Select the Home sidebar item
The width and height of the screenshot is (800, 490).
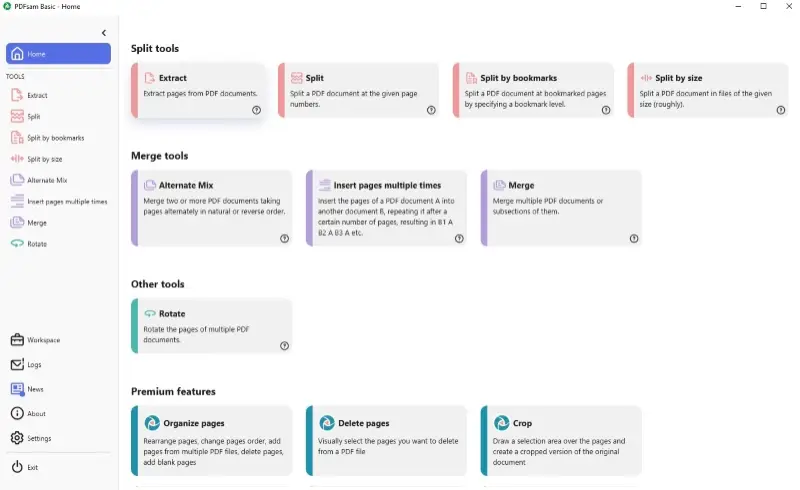(58, 54)
